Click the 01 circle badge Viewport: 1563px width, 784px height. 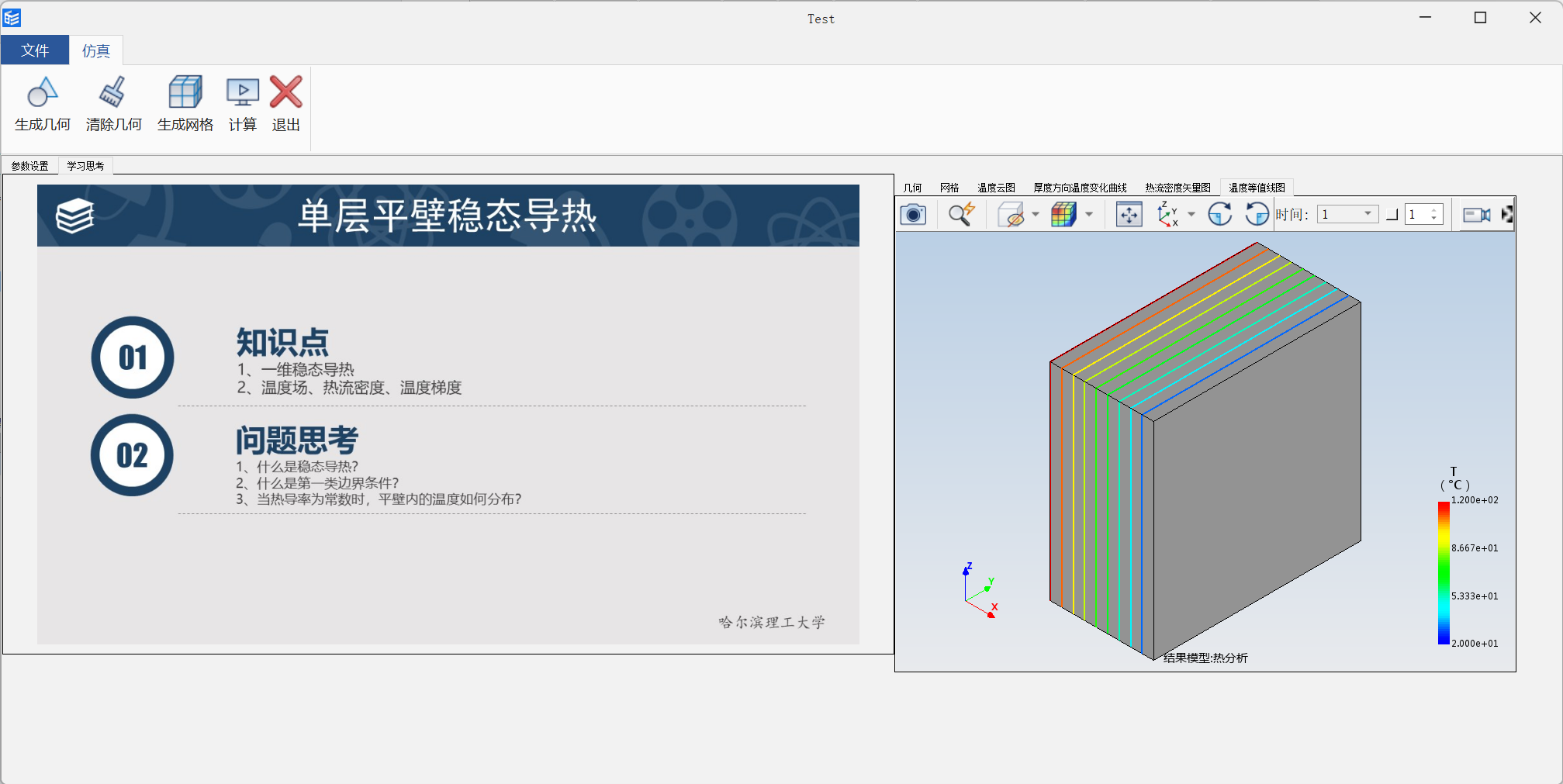(x=133, y=357)
